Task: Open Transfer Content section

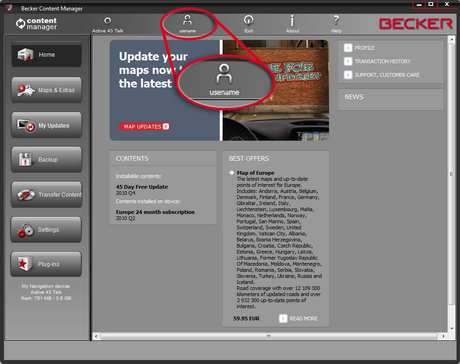Action: [x=46, y=194]
